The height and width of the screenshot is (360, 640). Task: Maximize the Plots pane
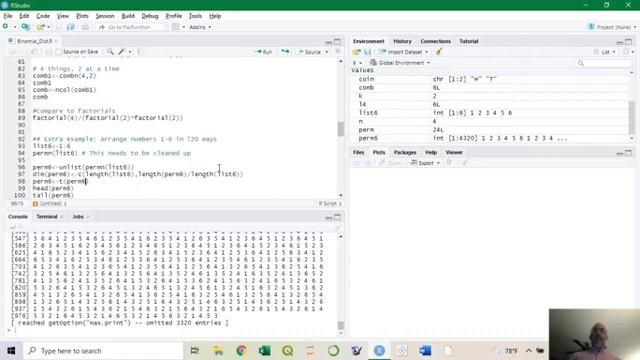click(x=628, y=153)
